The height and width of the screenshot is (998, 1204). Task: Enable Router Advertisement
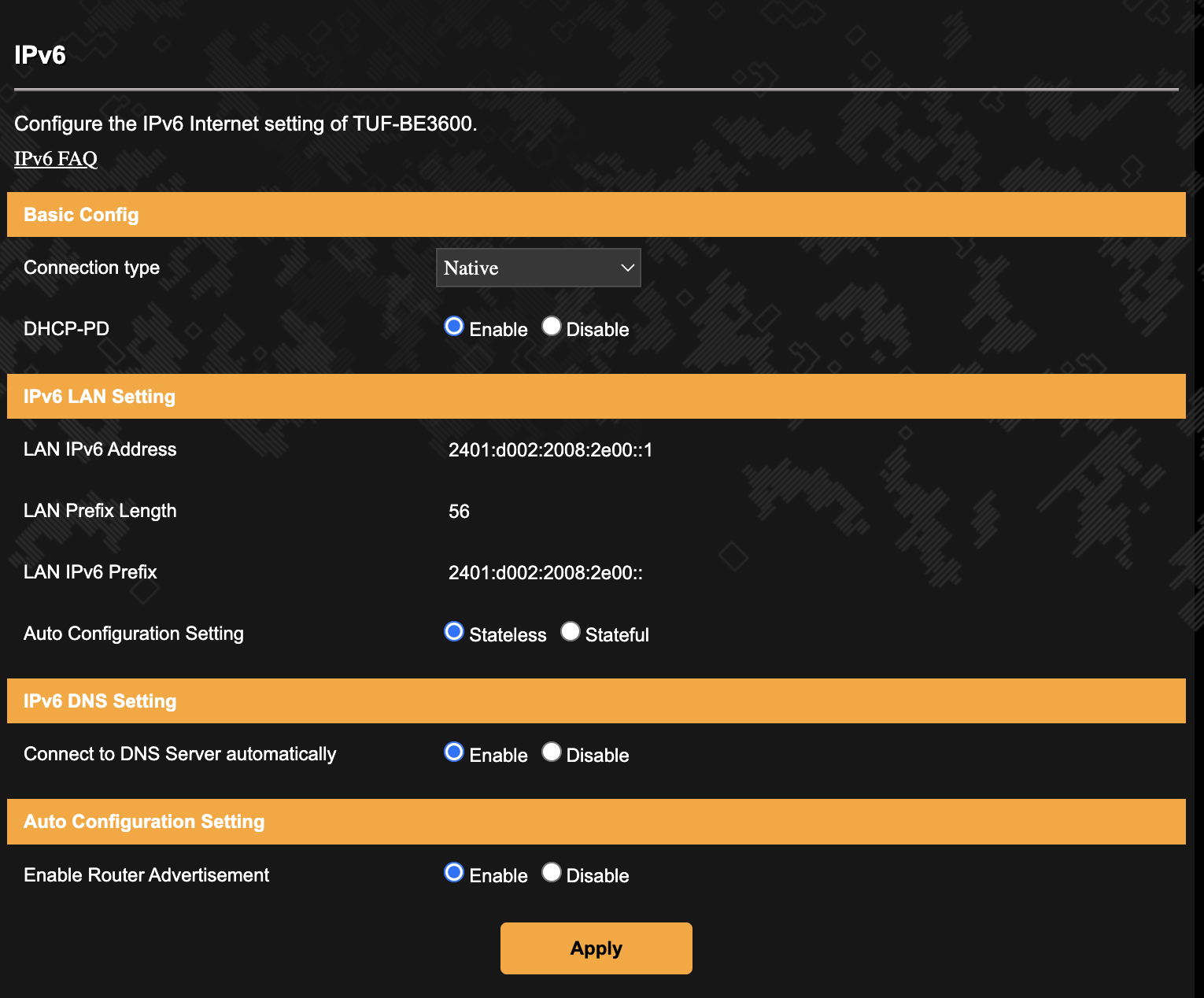click(x=454, y=873)
